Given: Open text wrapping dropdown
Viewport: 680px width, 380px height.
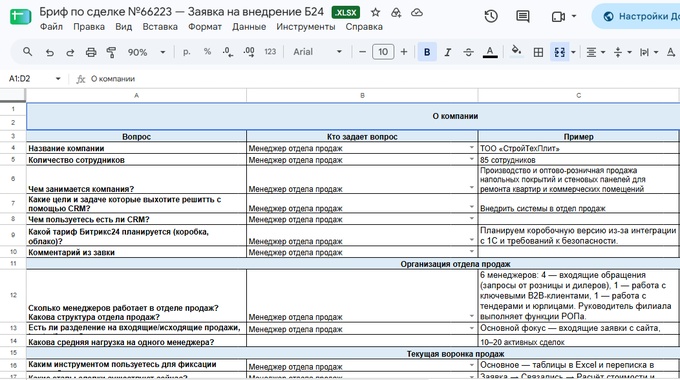Looking at the screenshot, I should pyautogui.click(x=649, y=52).
